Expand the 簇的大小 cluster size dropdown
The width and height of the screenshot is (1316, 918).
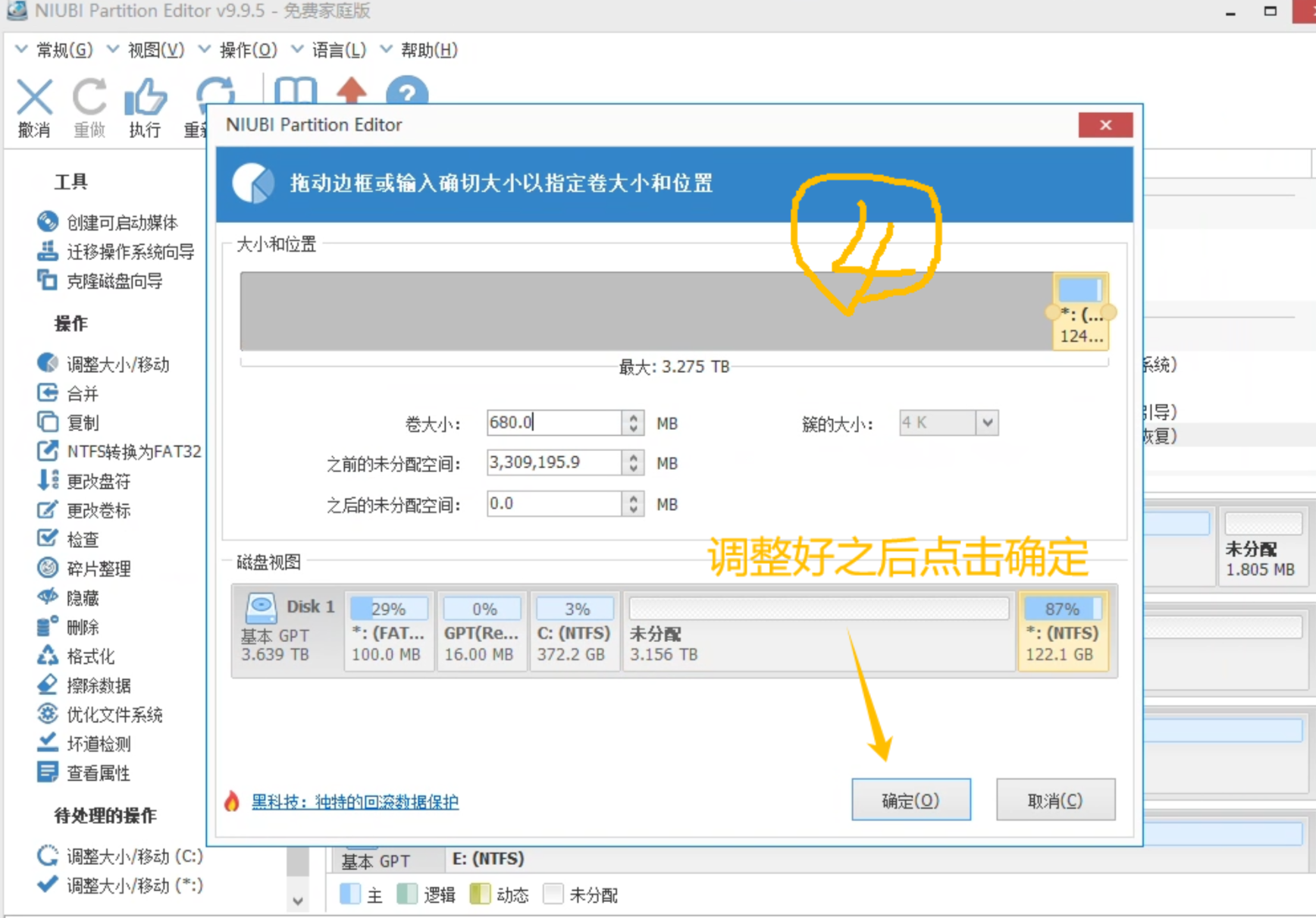[x=987, y=422]
